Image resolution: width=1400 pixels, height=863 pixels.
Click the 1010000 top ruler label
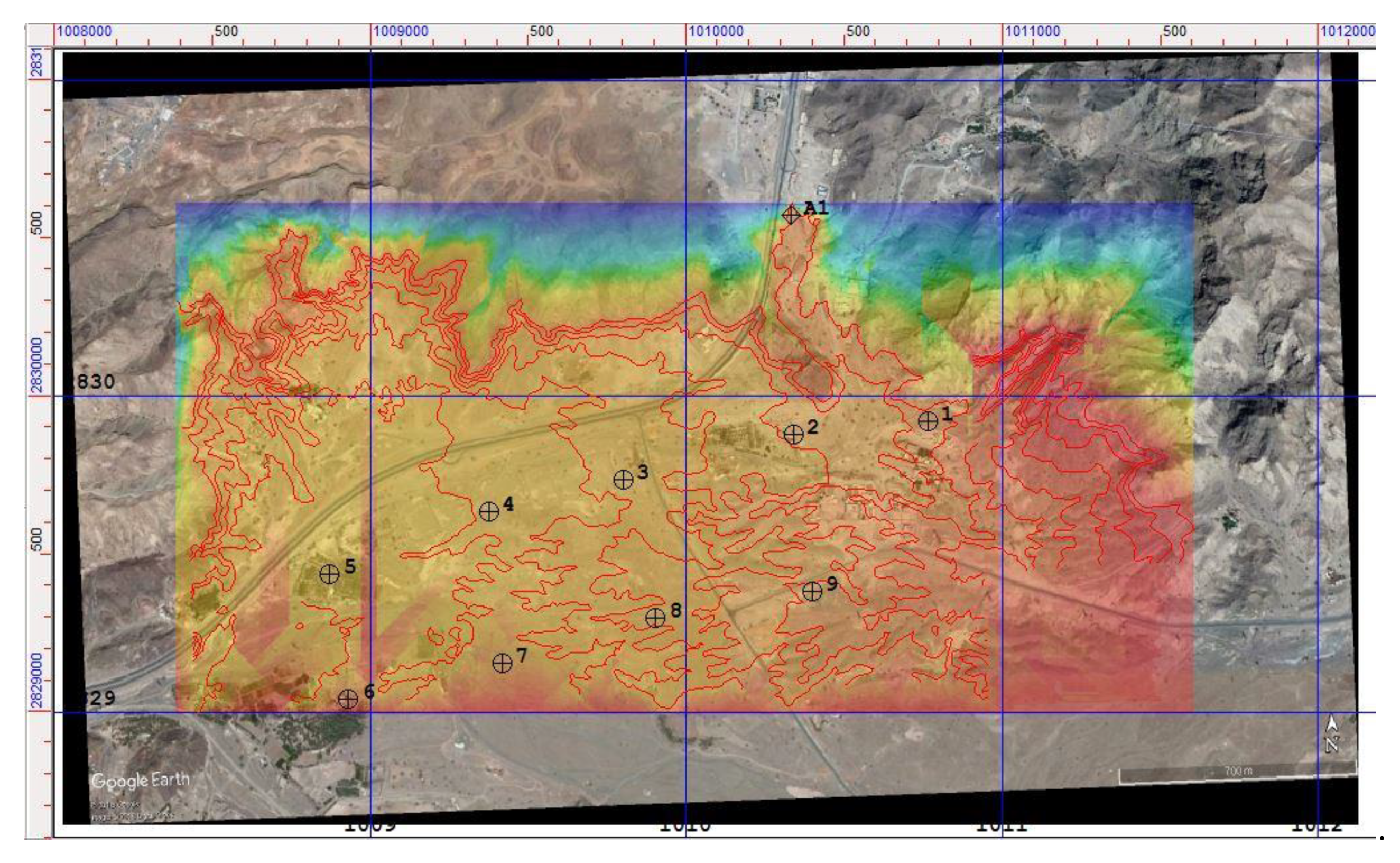pyautogui.click(x=716, y=31)
